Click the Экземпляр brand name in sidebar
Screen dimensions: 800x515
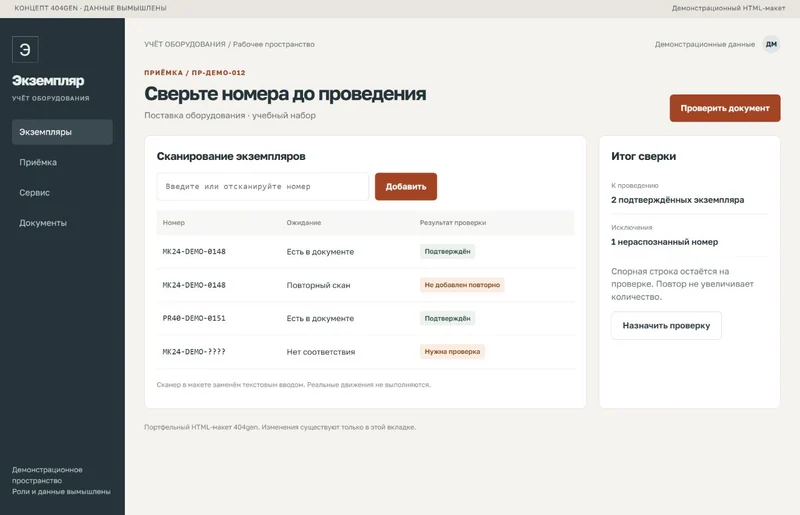(x=48, y=81)
